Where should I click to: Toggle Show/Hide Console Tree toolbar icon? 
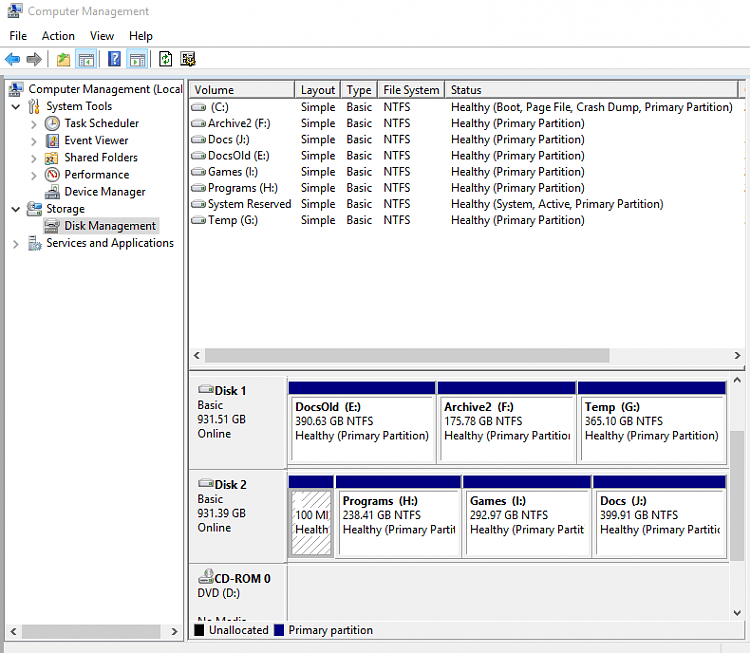pyautogui.click(x=87, y=59)
